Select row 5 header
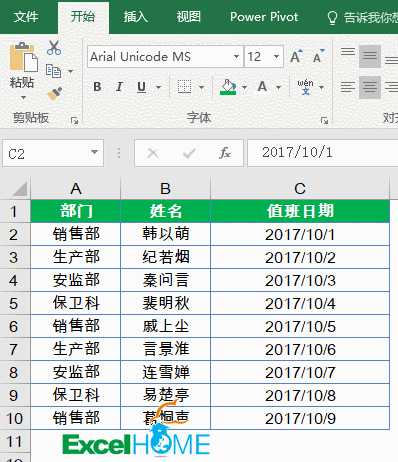This screenshot has width=398, height=462. [x=15, y=303]
